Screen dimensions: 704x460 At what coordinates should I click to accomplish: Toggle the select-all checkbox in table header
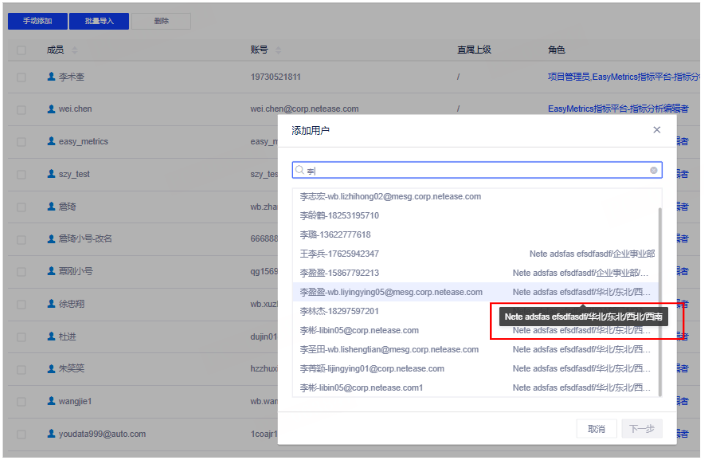(22, 50)
